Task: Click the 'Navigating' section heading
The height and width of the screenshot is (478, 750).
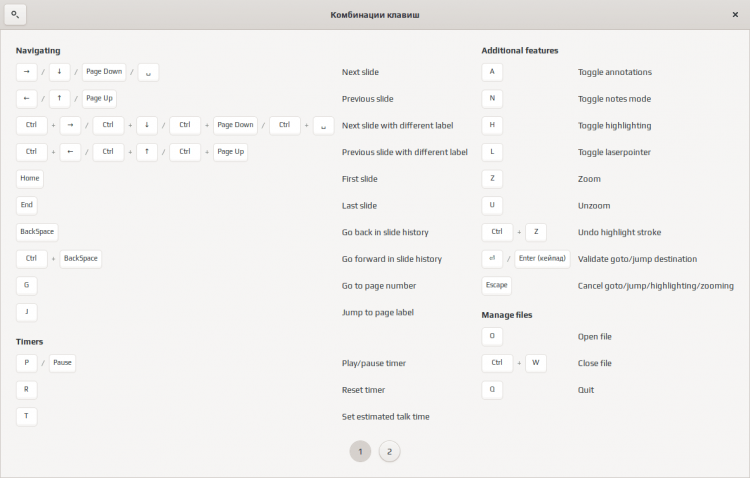Action: 38,50
